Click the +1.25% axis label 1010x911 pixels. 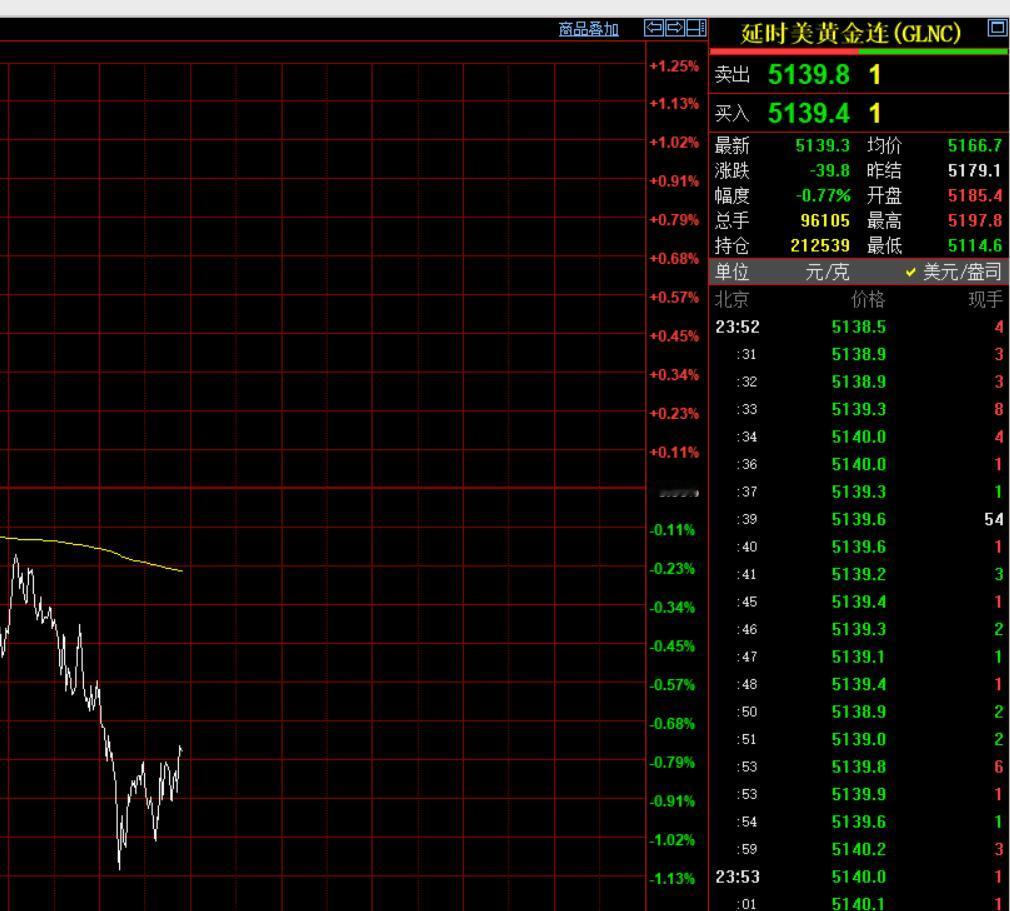[x=674, y=66]
